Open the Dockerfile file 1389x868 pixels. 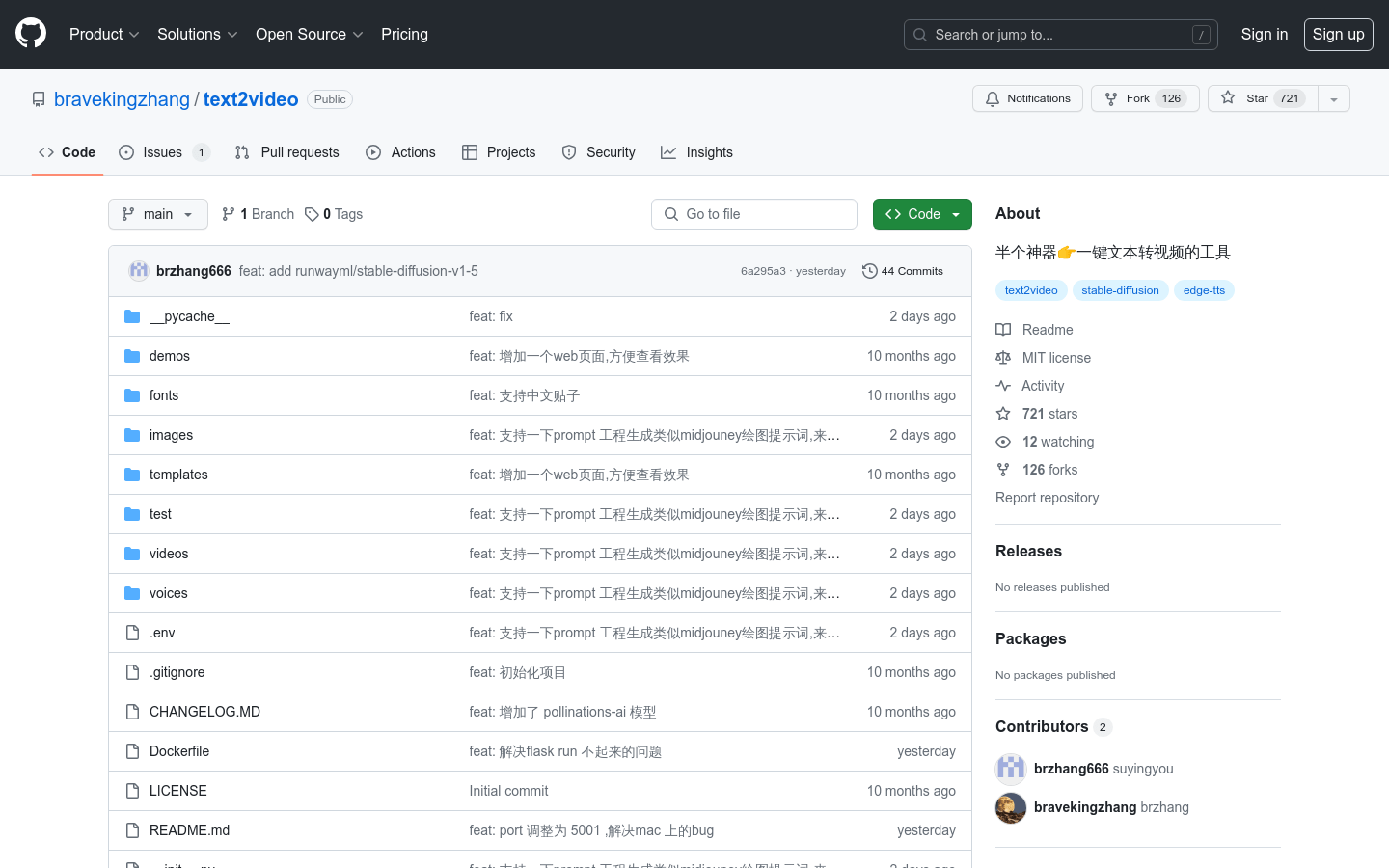pyautogui.click(x=179, y=751)
